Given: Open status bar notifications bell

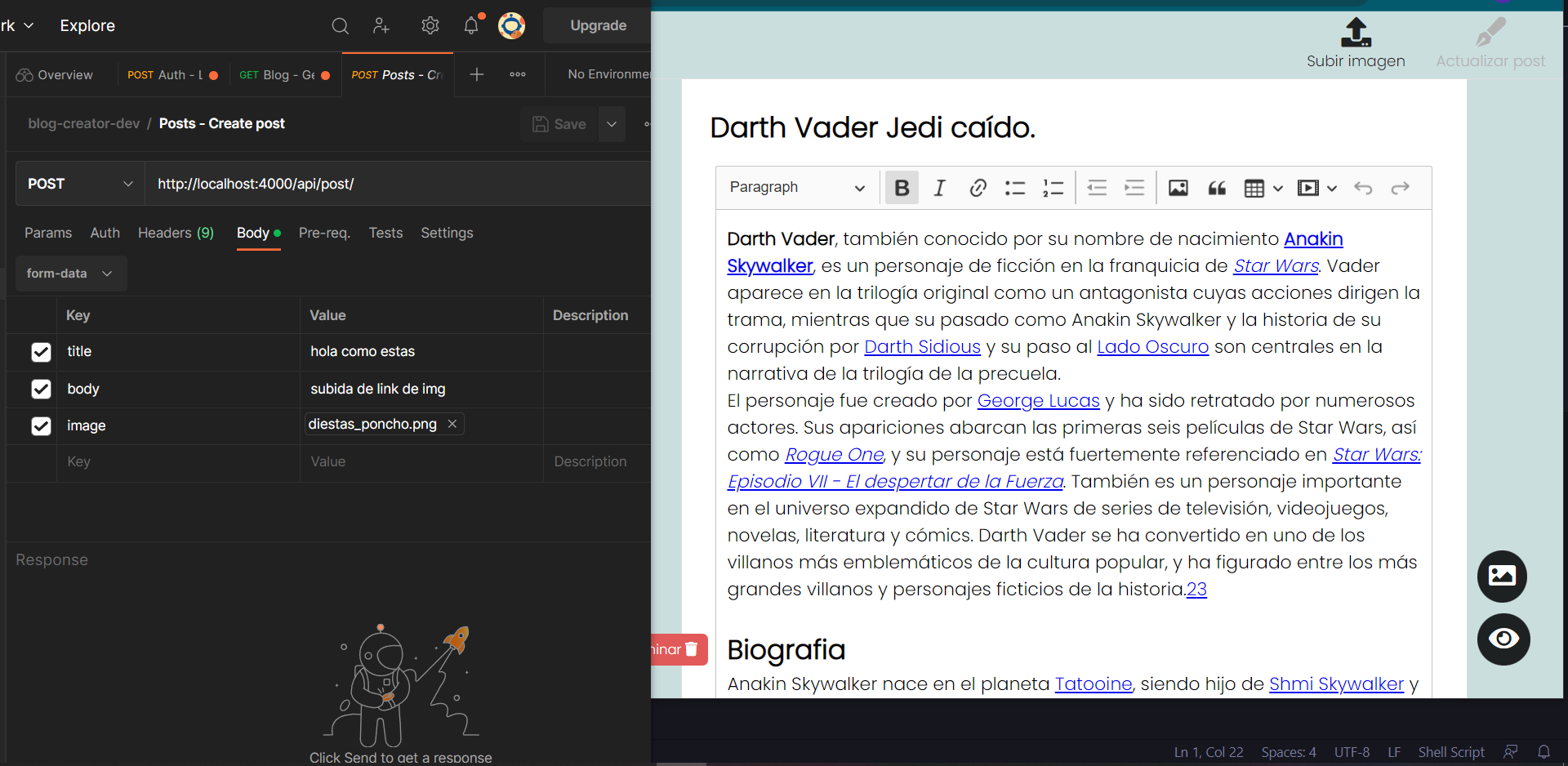Looking at the screenshot, I should [x=1543, y=752].
